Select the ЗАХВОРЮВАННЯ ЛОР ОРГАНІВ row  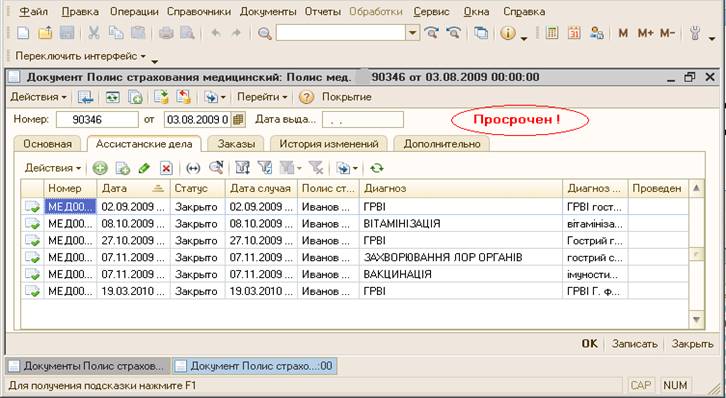[355, 257]
